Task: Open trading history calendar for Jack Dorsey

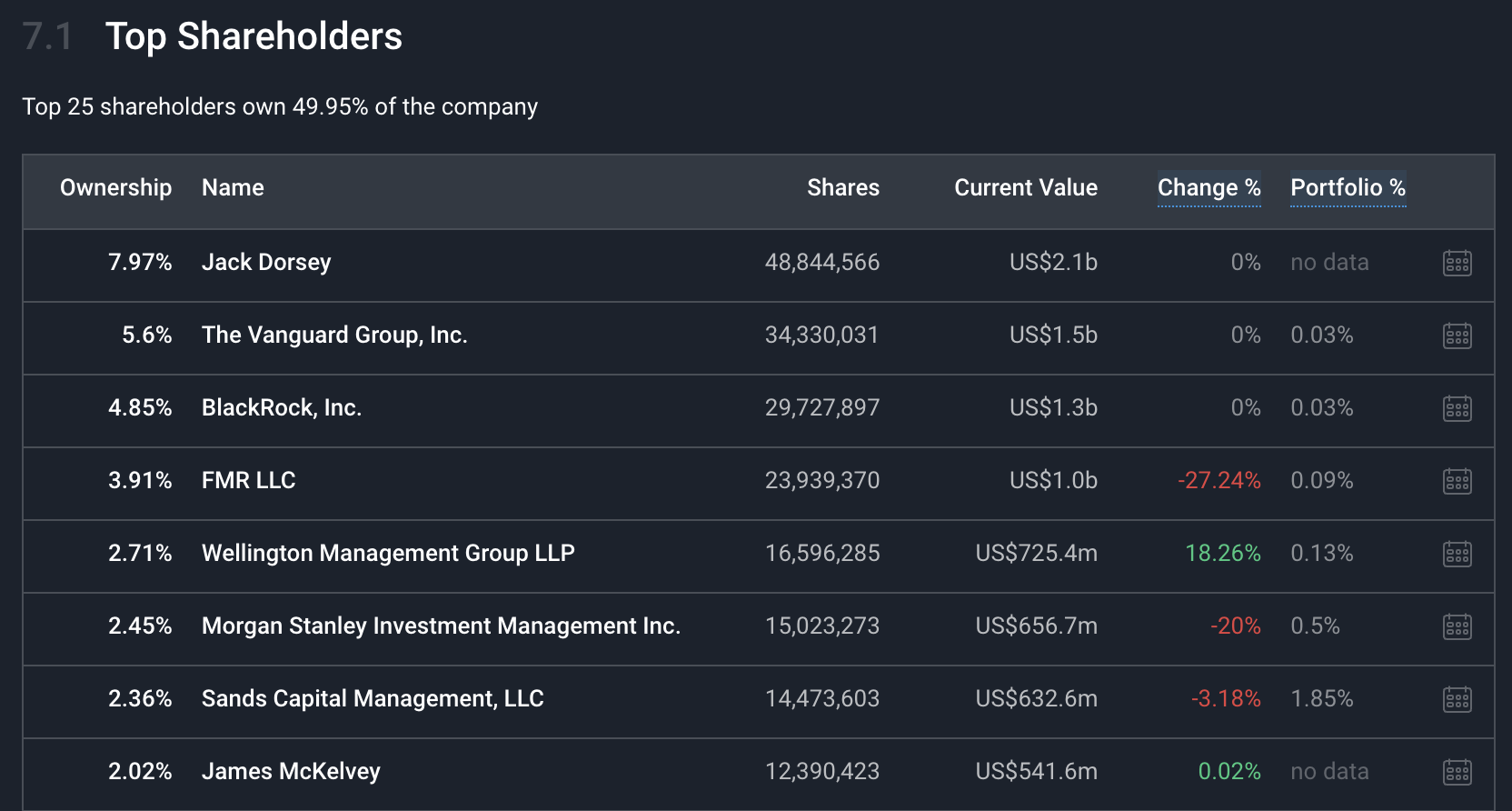Action: [x=1457, y=263]
